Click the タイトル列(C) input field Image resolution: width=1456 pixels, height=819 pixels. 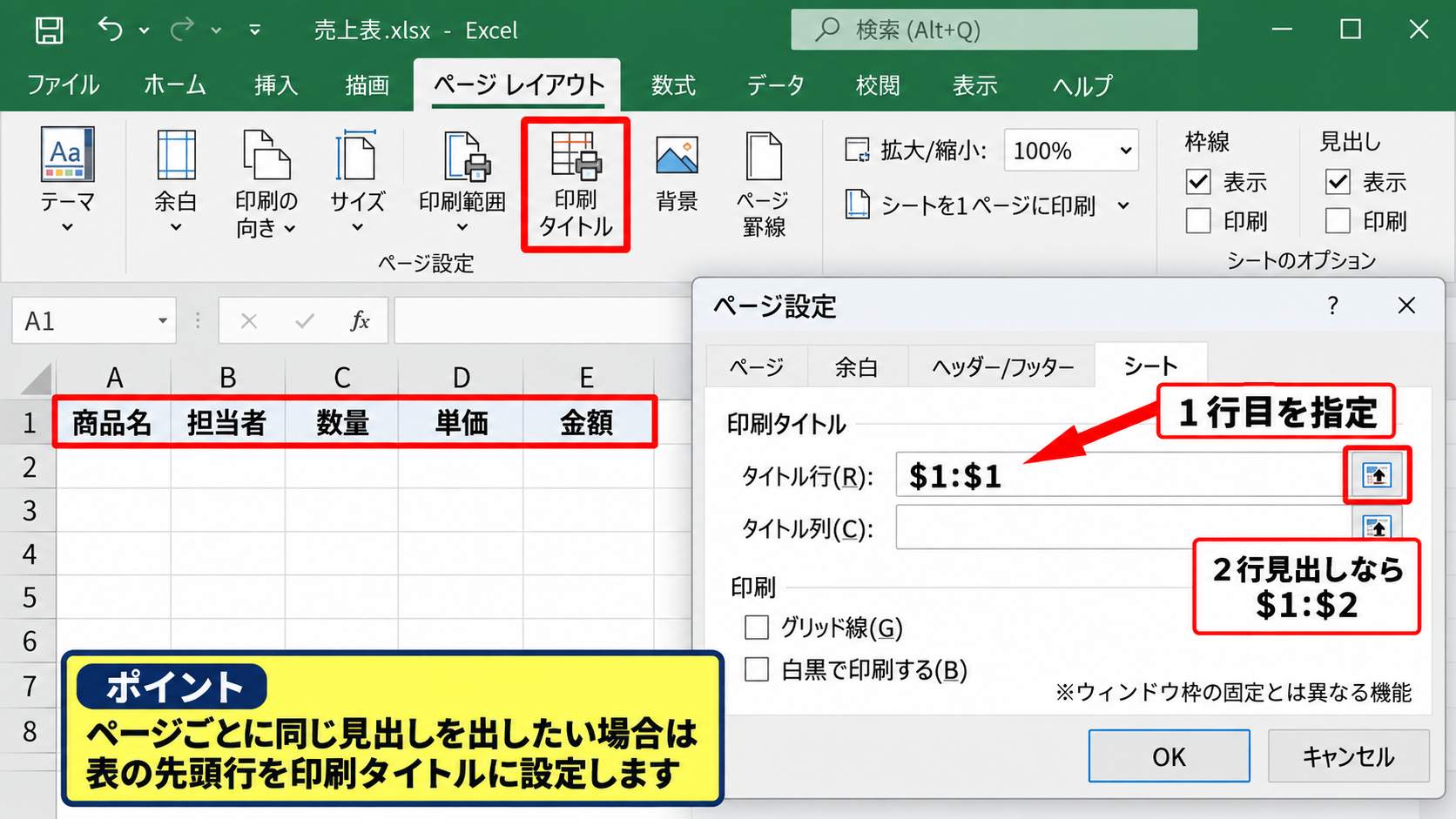pyautogui.click(x=1122, y=527)
